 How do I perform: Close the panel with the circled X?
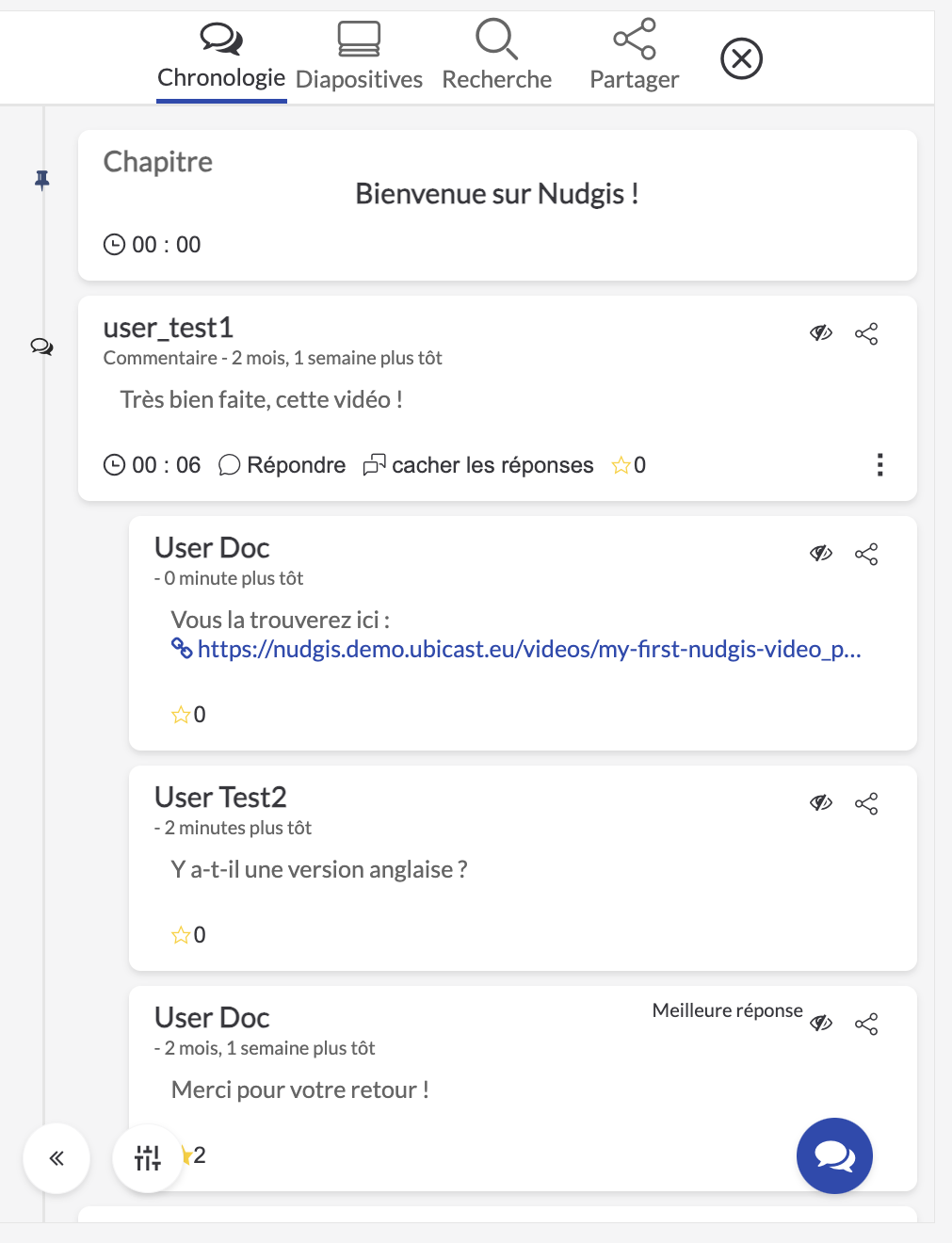tap(741, 58)
